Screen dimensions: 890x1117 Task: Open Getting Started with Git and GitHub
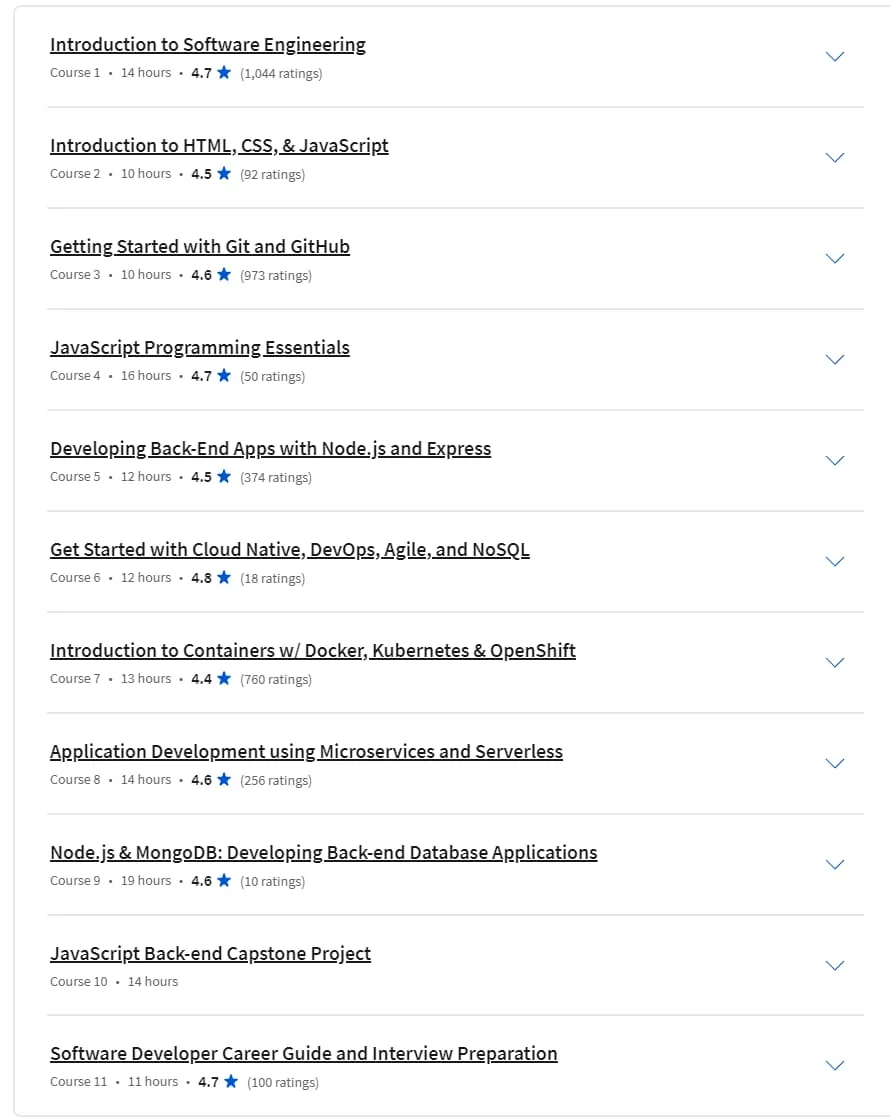[x=200, y=247]
